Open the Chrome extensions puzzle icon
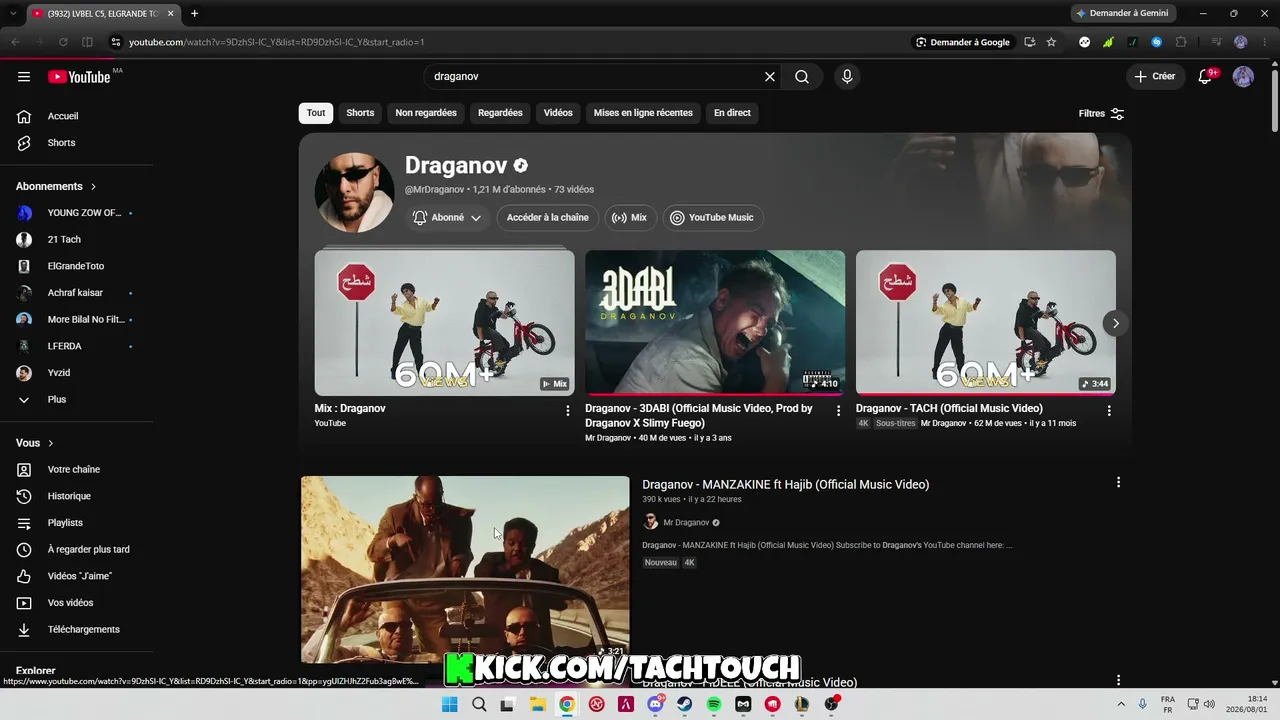Image resolution: width=1280 pixels, height=720 pixels. tap(1181, 42)
